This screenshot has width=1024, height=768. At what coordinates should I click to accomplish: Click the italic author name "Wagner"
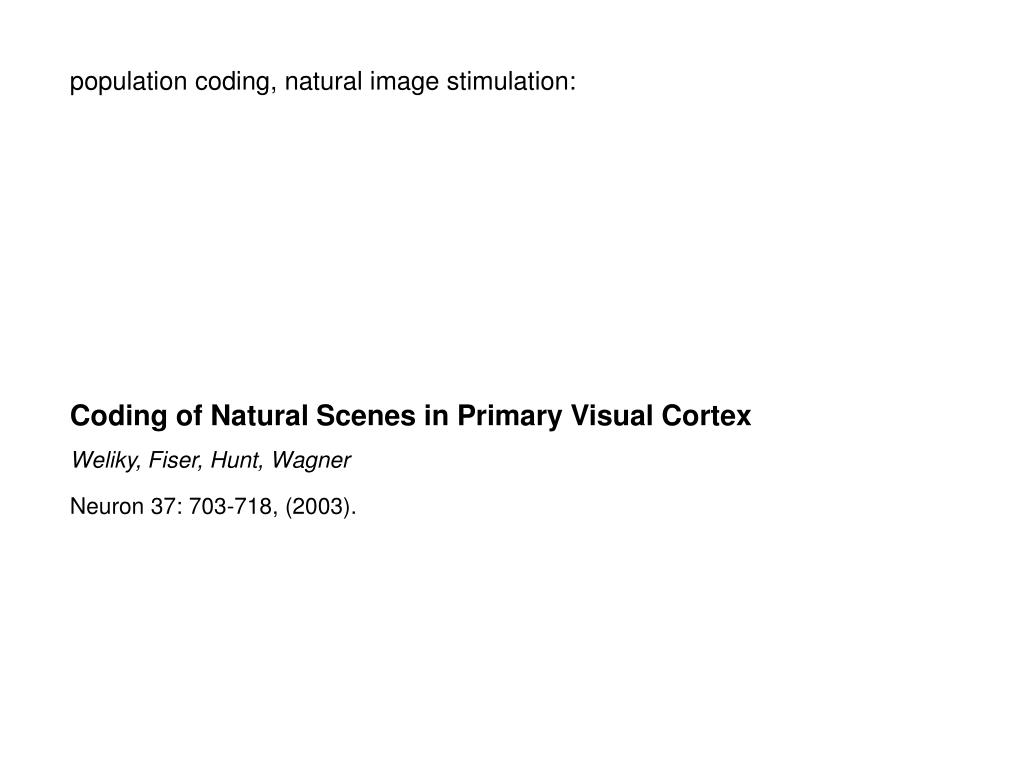pyautogui.click(x=311, y=460)
